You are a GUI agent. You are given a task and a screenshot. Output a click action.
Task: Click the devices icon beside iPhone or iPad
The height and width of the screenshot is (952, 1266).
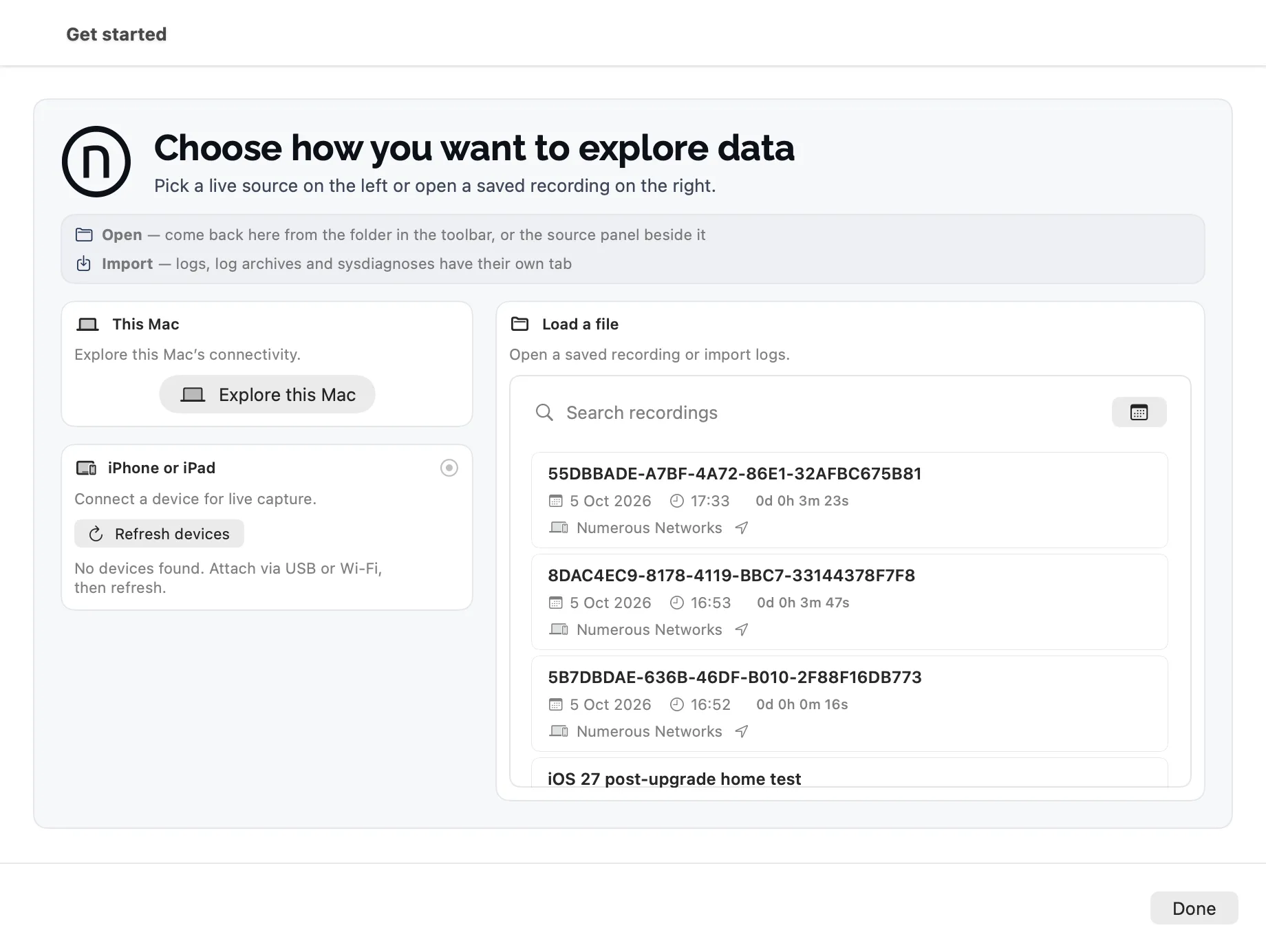coord(86,468)
